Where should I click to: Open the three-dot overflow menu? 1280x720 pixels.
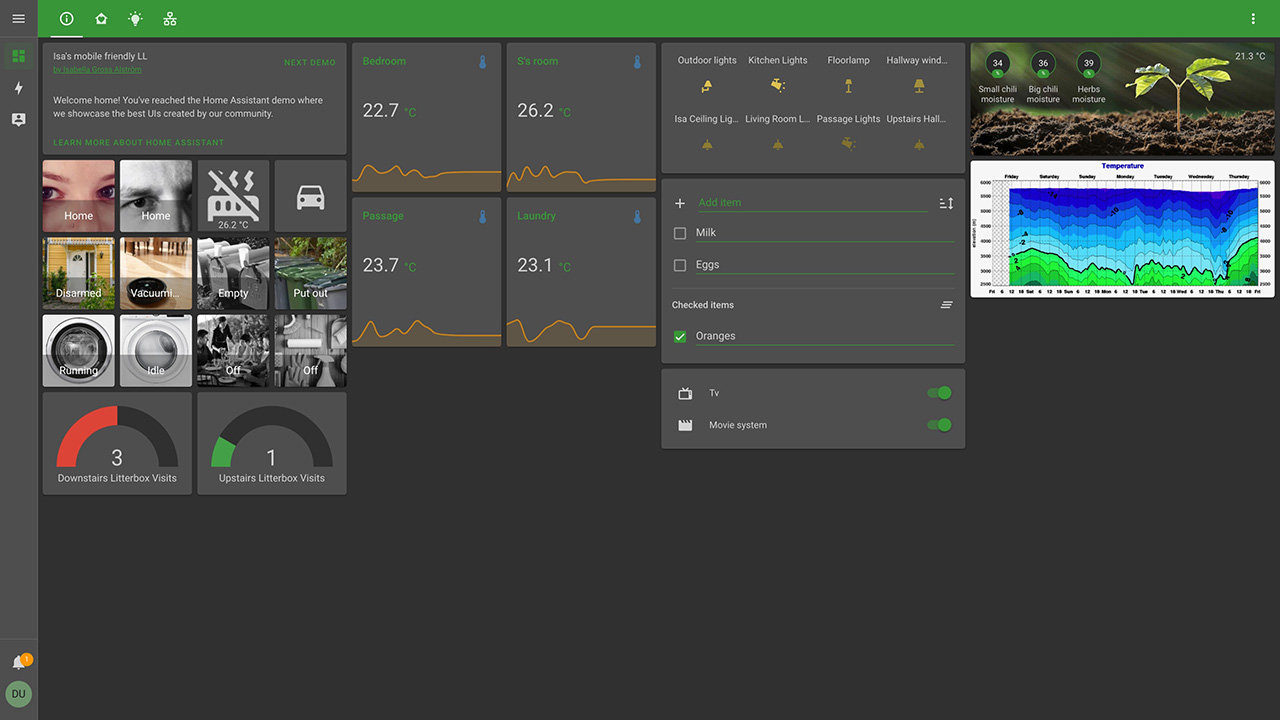(x=1253, y=18)
